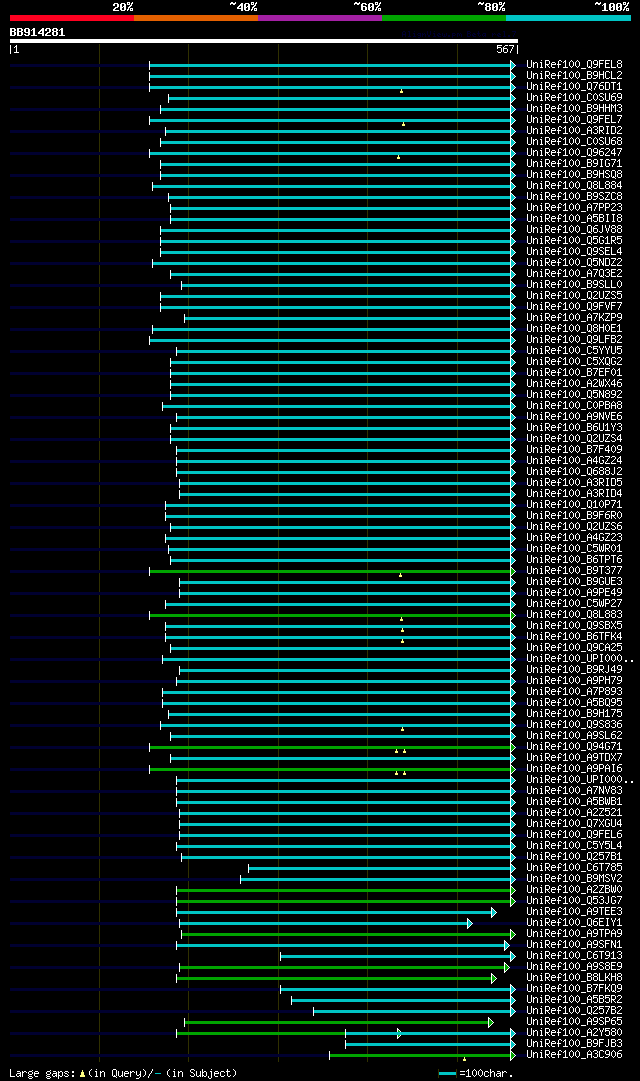The width and height of the screenshot is (640, 1081).
Task: Click the orange ~40% identity legend segment
Action: click(x=196, y=18)
